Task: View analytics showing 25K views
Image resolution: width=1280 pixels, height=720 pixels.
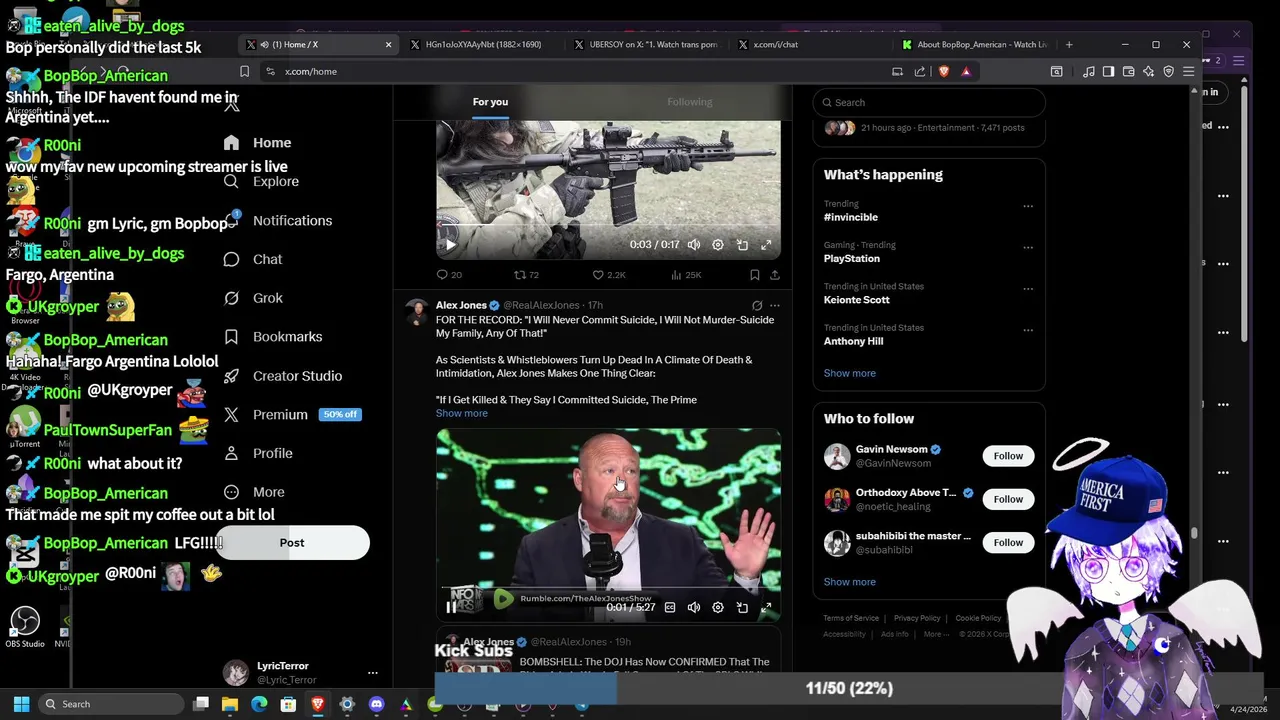Action: (x=686, y=275)
